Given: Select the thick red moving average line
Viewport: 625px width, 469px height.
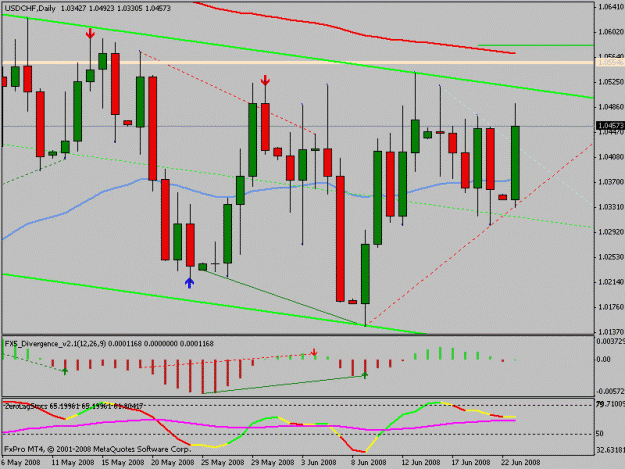Looking at the screenshot, I should [355, 31].
